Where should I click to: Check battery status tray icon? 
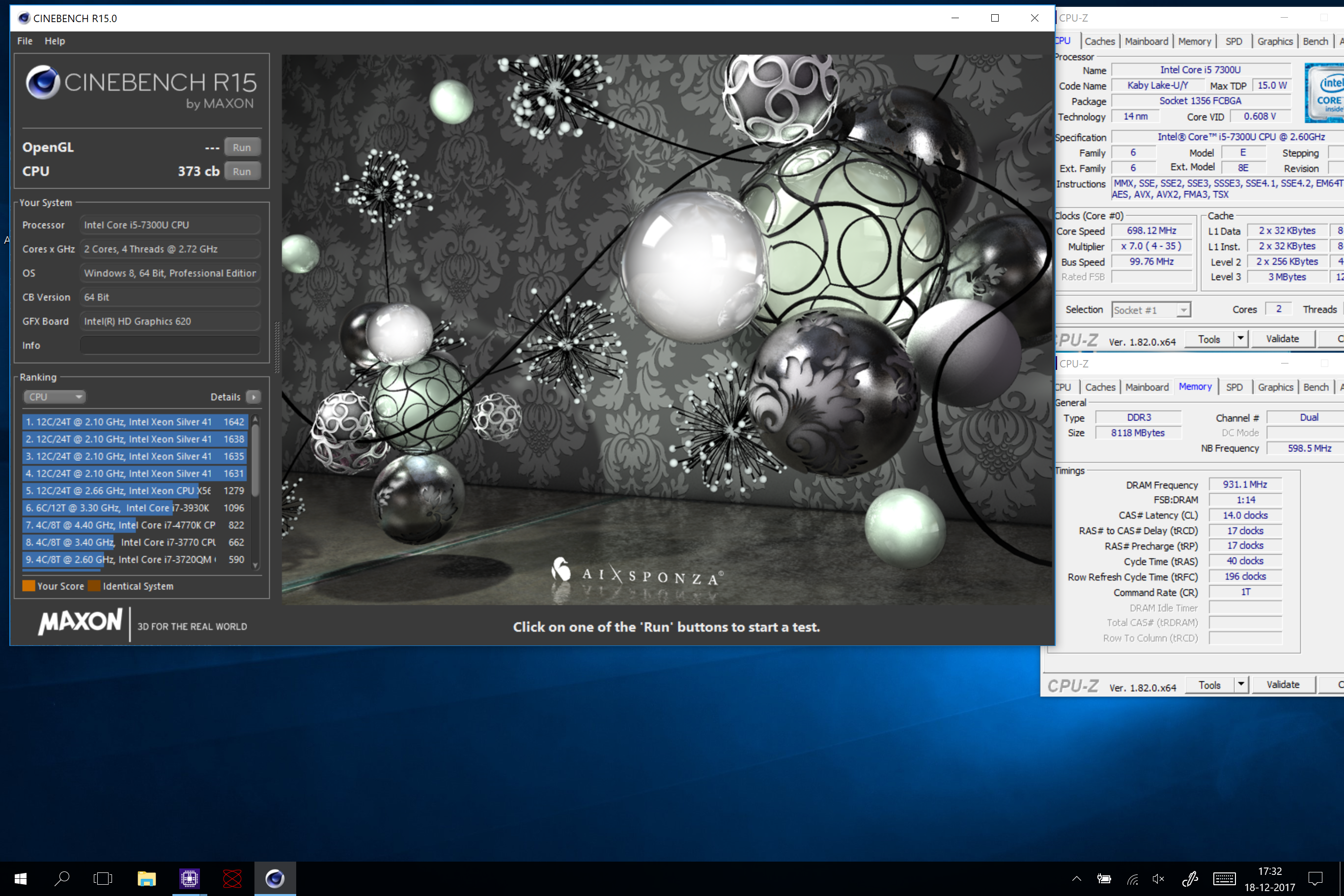[x=1104, y=879]
